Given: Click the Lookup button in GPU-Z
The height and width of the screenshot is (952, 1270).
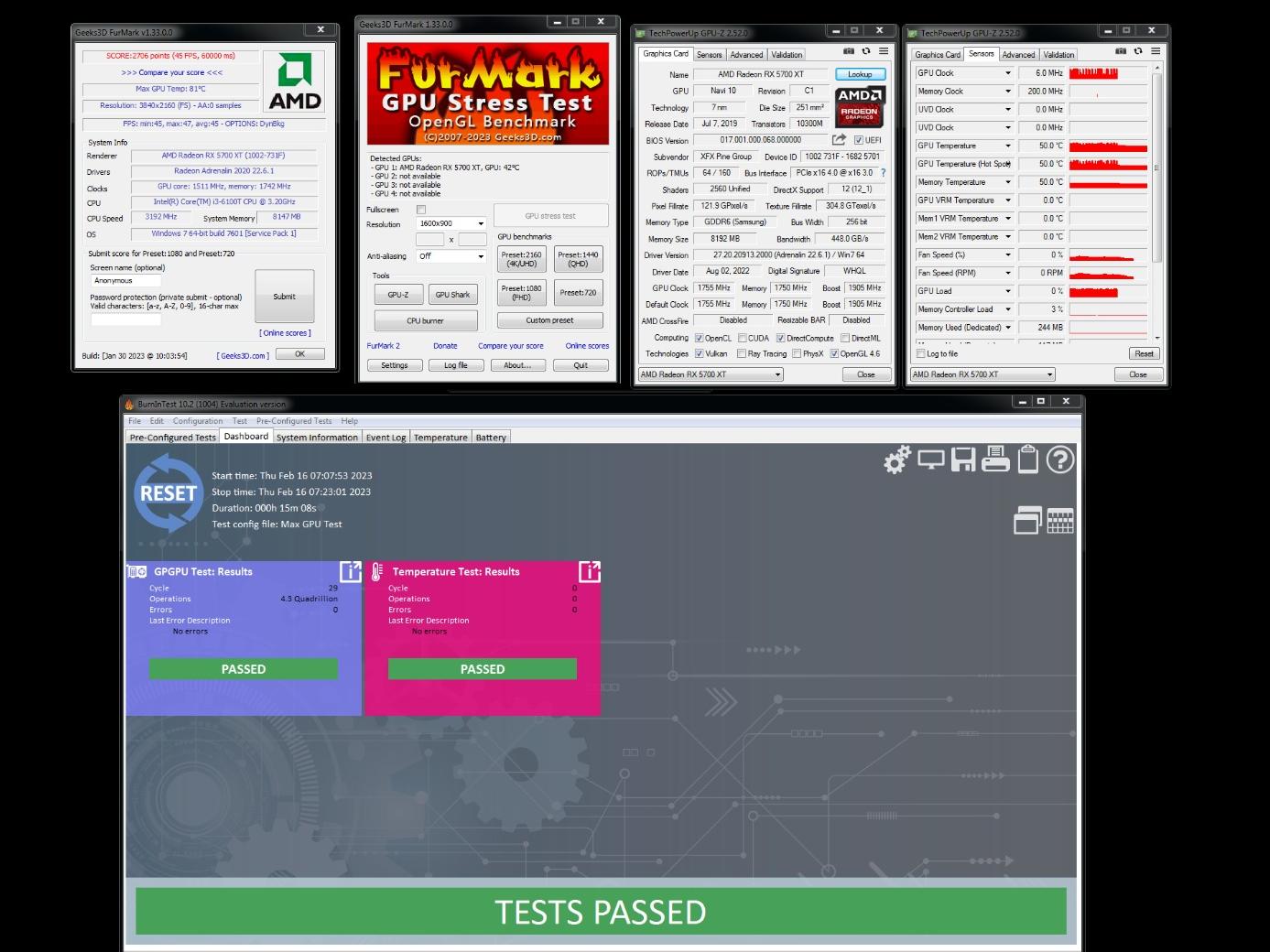Looking at the screenshot, I should pyautogui.click(x=860, y=74).
